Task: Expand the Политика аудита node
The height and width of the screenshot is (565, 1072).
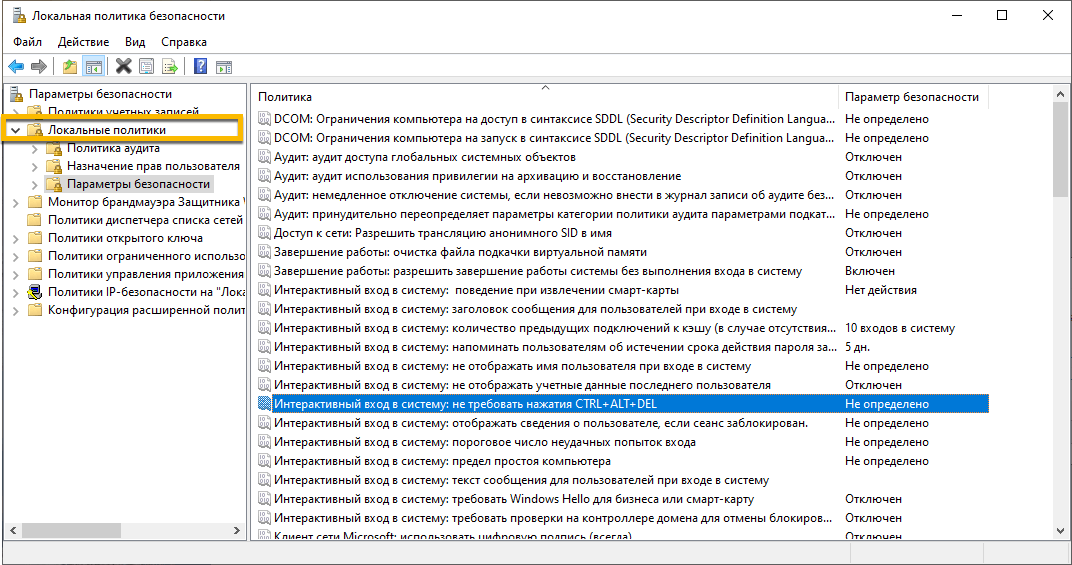Action: click(x=34, y=149)
